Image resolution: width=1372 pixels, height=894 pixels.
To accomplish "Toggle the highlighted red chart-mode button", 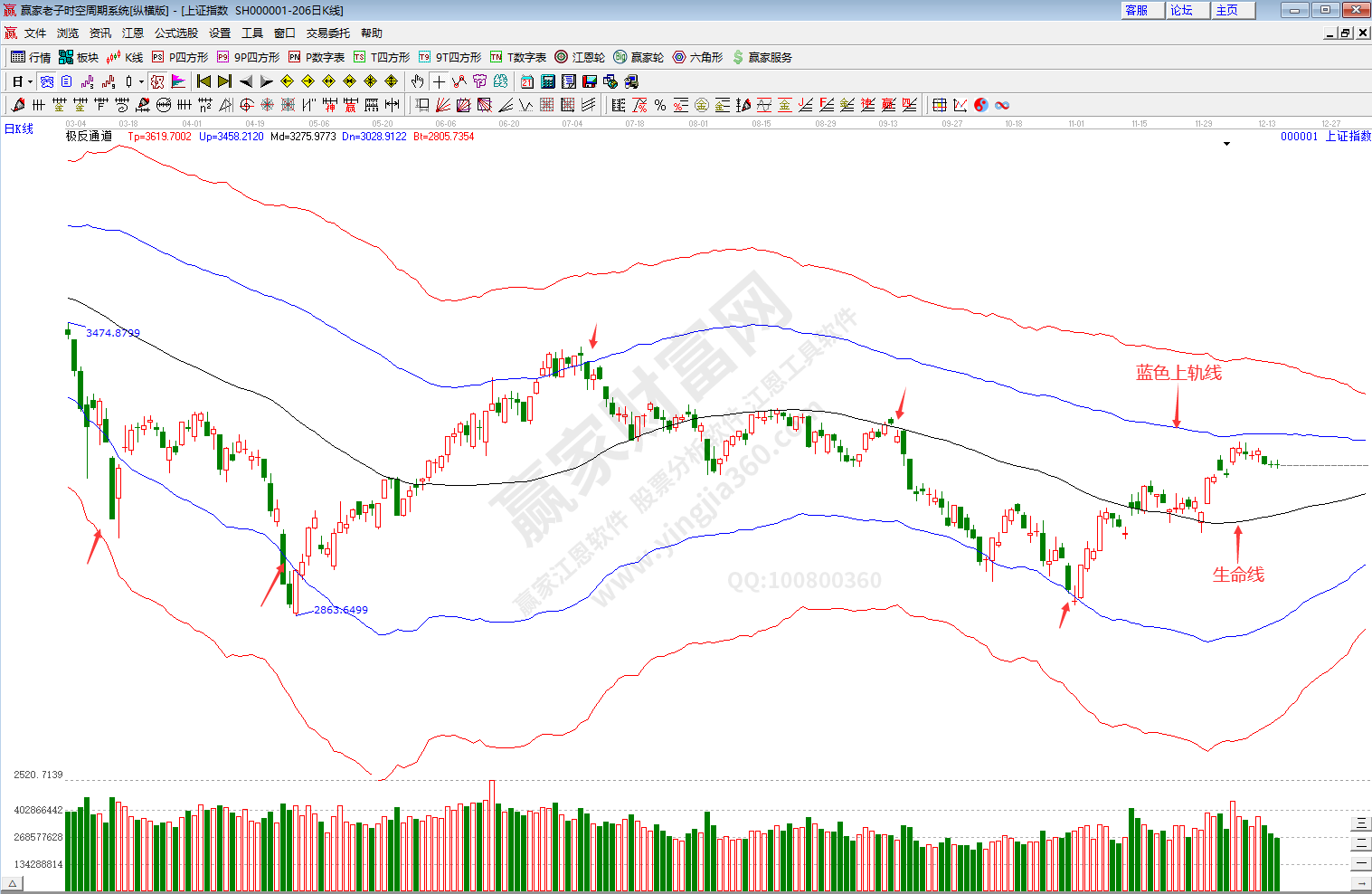I will tap(157, 81).
